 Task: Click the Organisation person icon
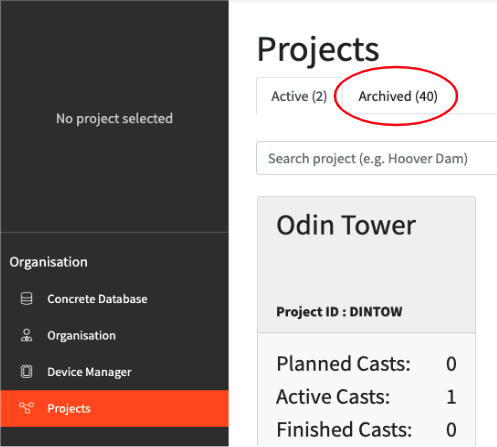click(26, 335)
